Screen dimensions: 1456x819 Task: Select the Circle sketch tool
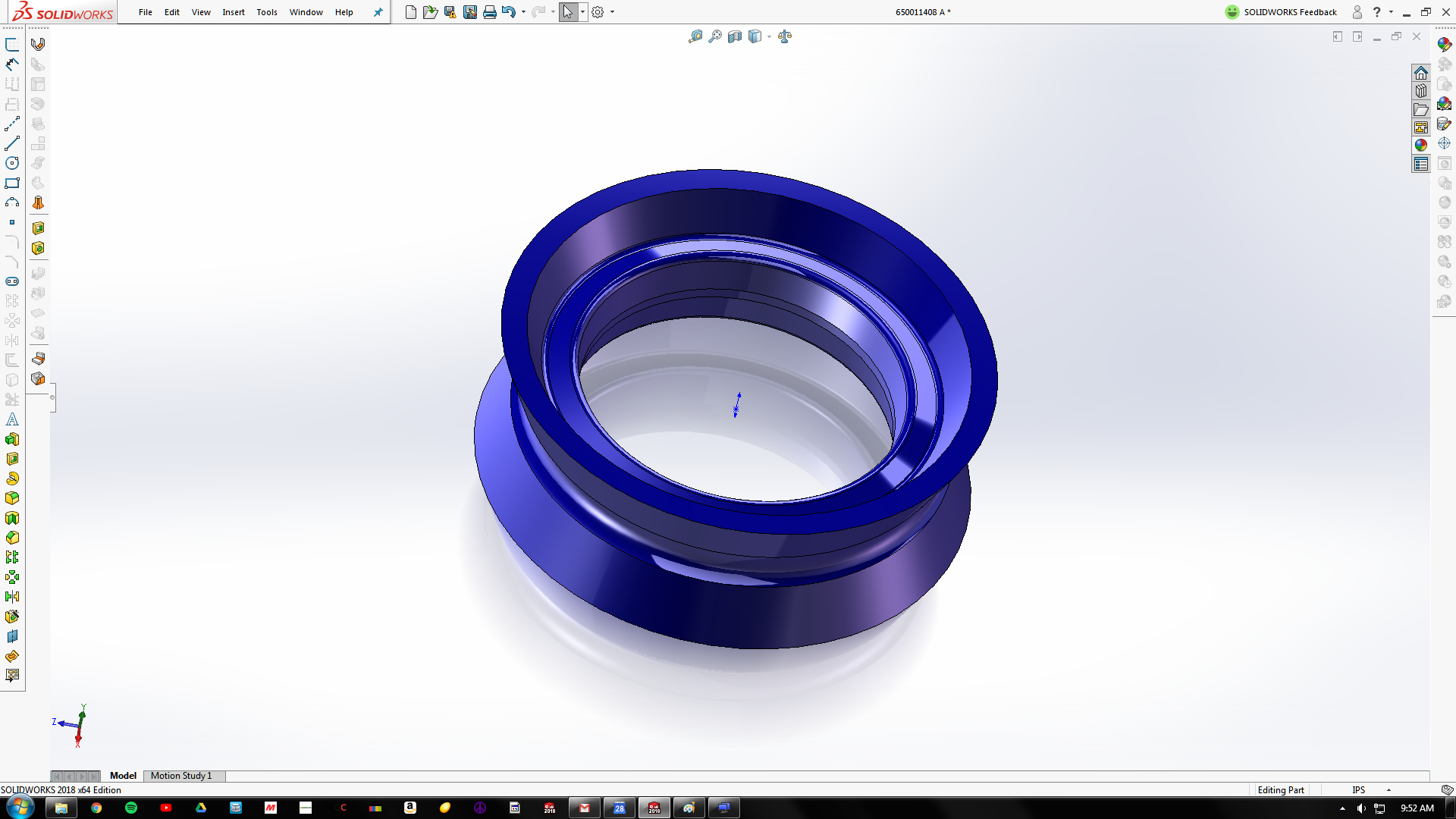click(12, 162)
